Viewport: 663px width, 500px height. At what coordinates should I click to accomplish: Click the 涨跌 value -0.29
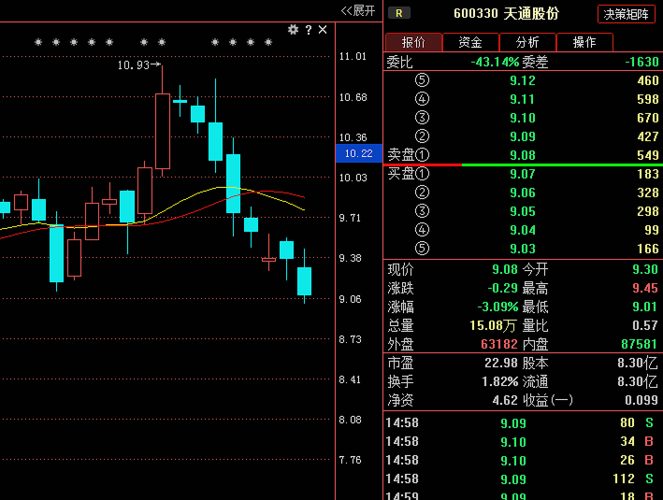(x=503, y=288)
